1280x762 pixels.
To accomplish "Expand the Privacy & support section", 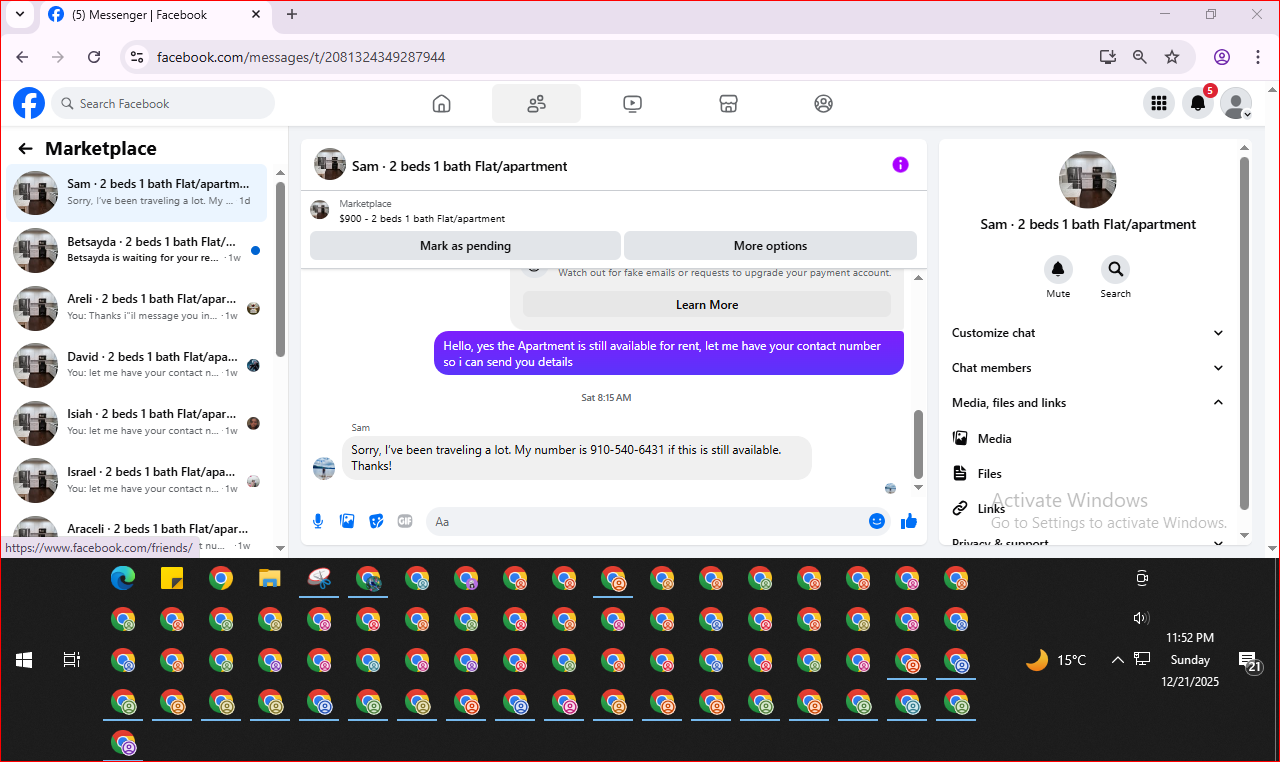I will click(1088, 541).
